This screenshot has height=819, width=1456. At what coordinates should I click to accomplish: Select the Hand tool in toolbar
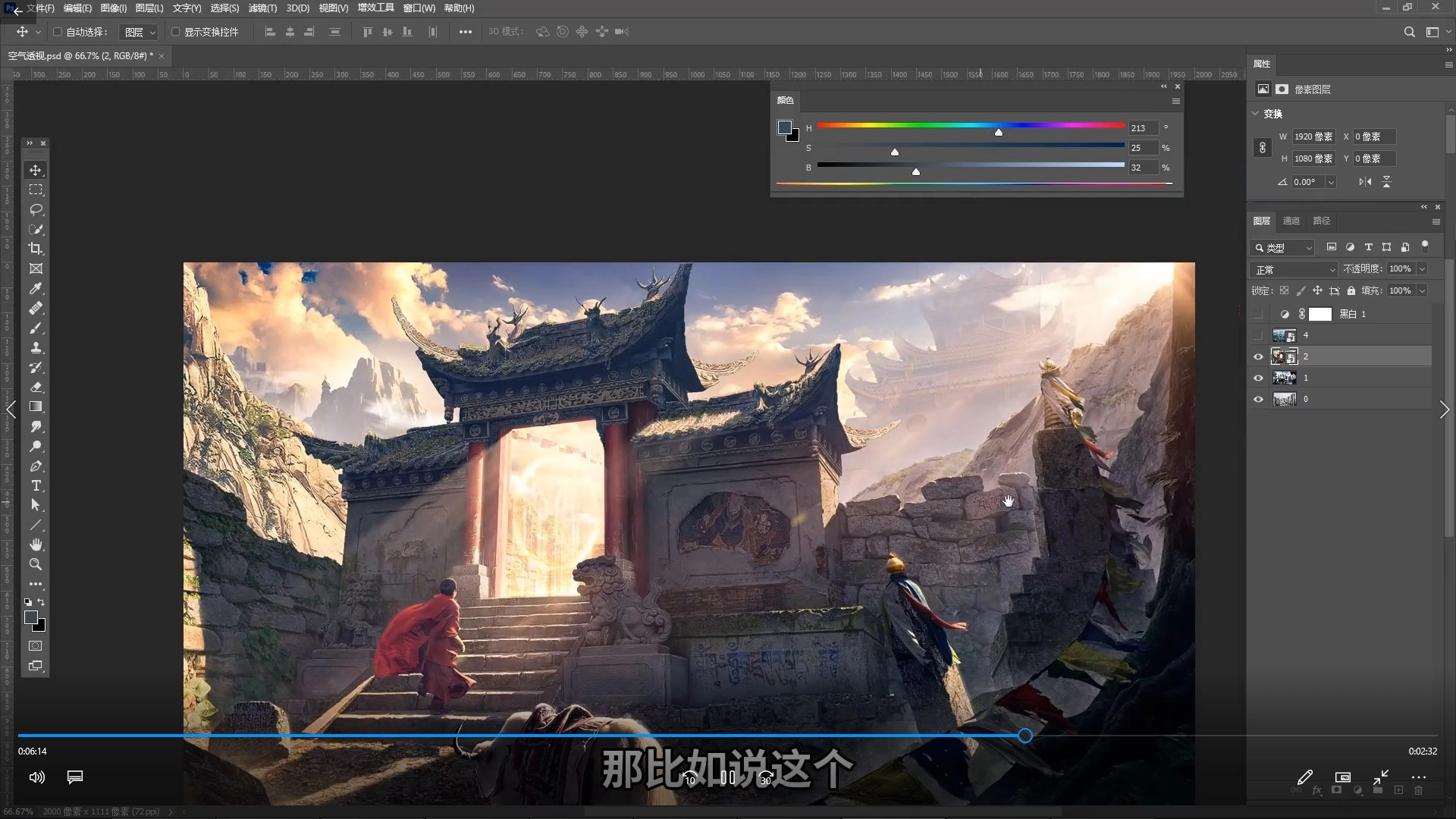point(36,544)
